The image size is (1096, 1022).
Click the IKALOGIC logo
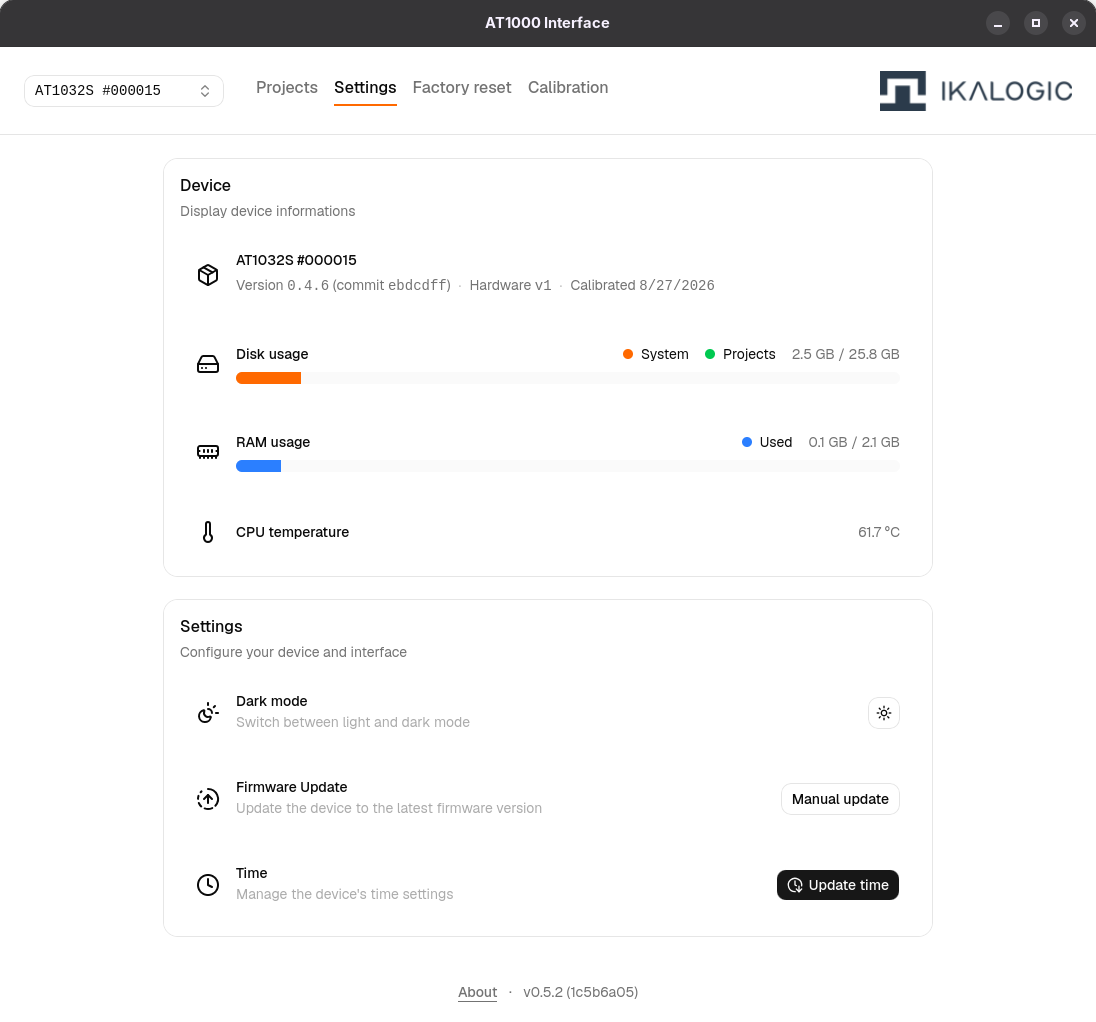click(x=976, y=91)
